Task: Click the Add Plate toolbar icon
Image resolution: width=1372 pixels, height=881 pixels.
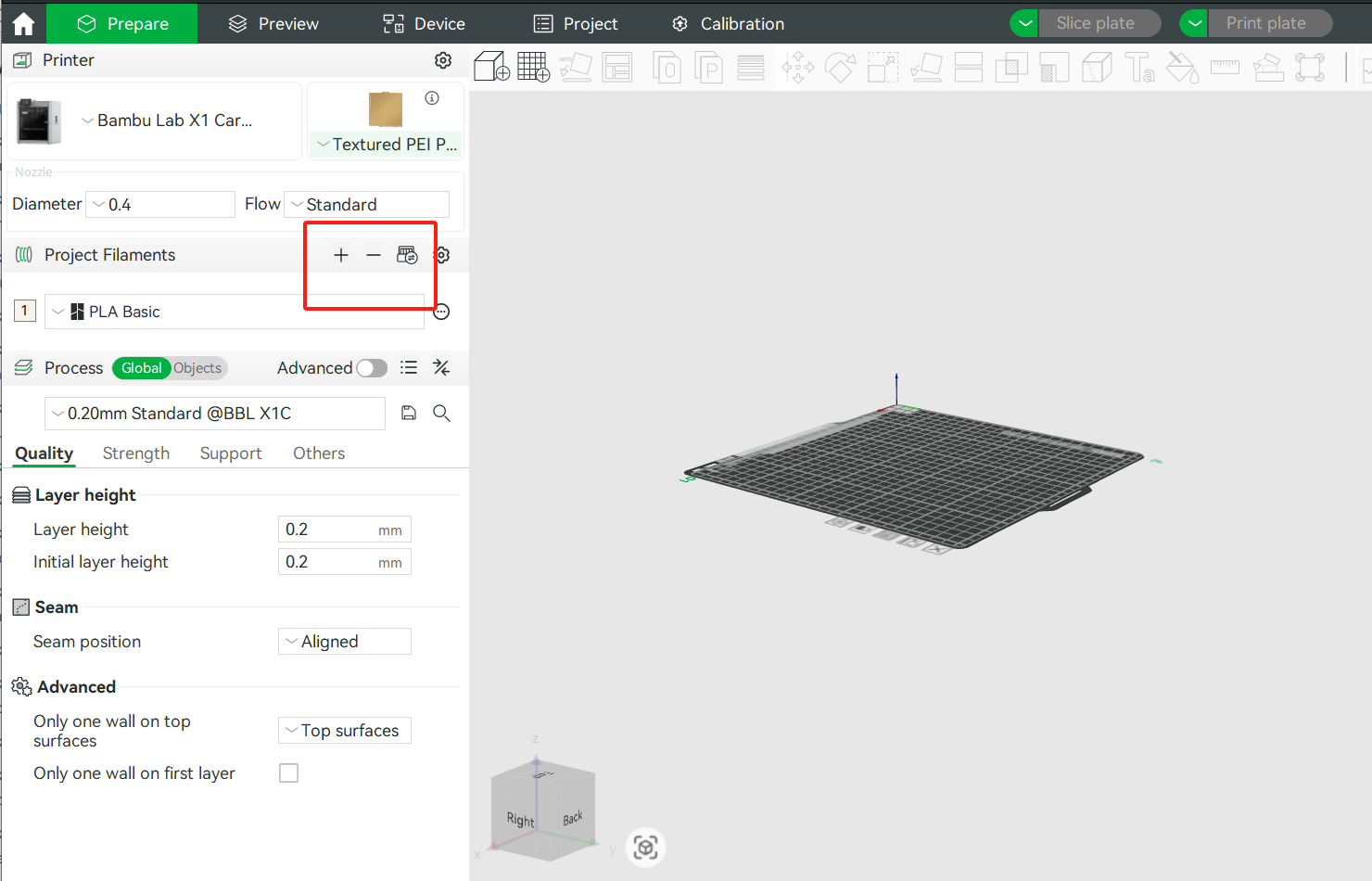Action: [x=533, y=68]
